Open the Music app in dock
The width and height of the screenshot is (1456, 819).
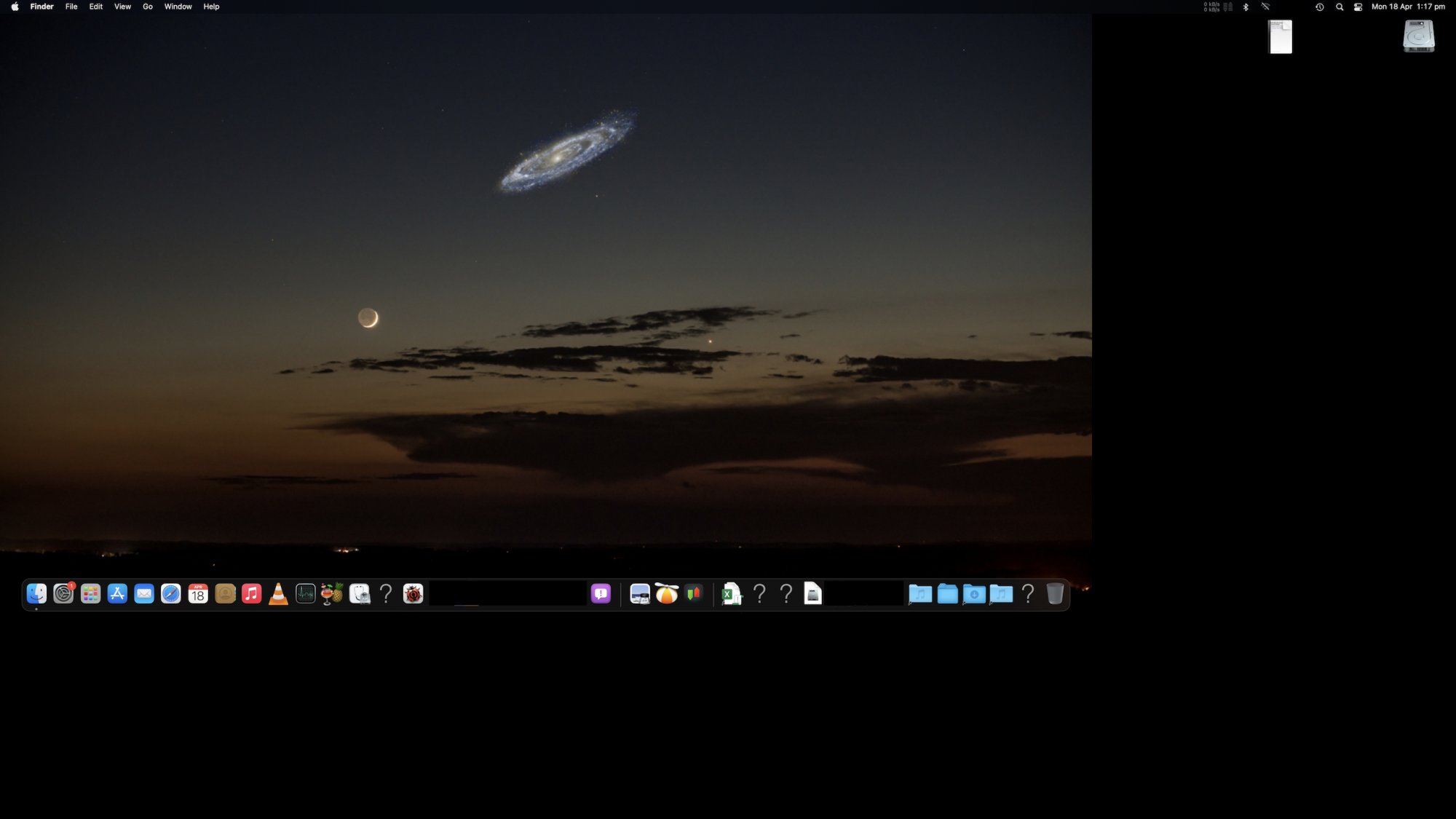(251, 595)
